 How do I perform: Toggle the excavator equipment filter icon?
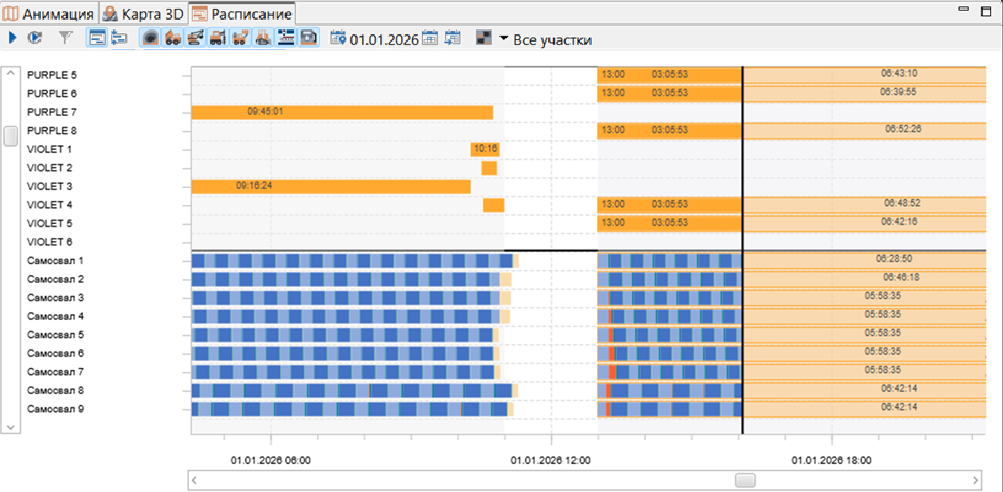[x=194, y=38]
